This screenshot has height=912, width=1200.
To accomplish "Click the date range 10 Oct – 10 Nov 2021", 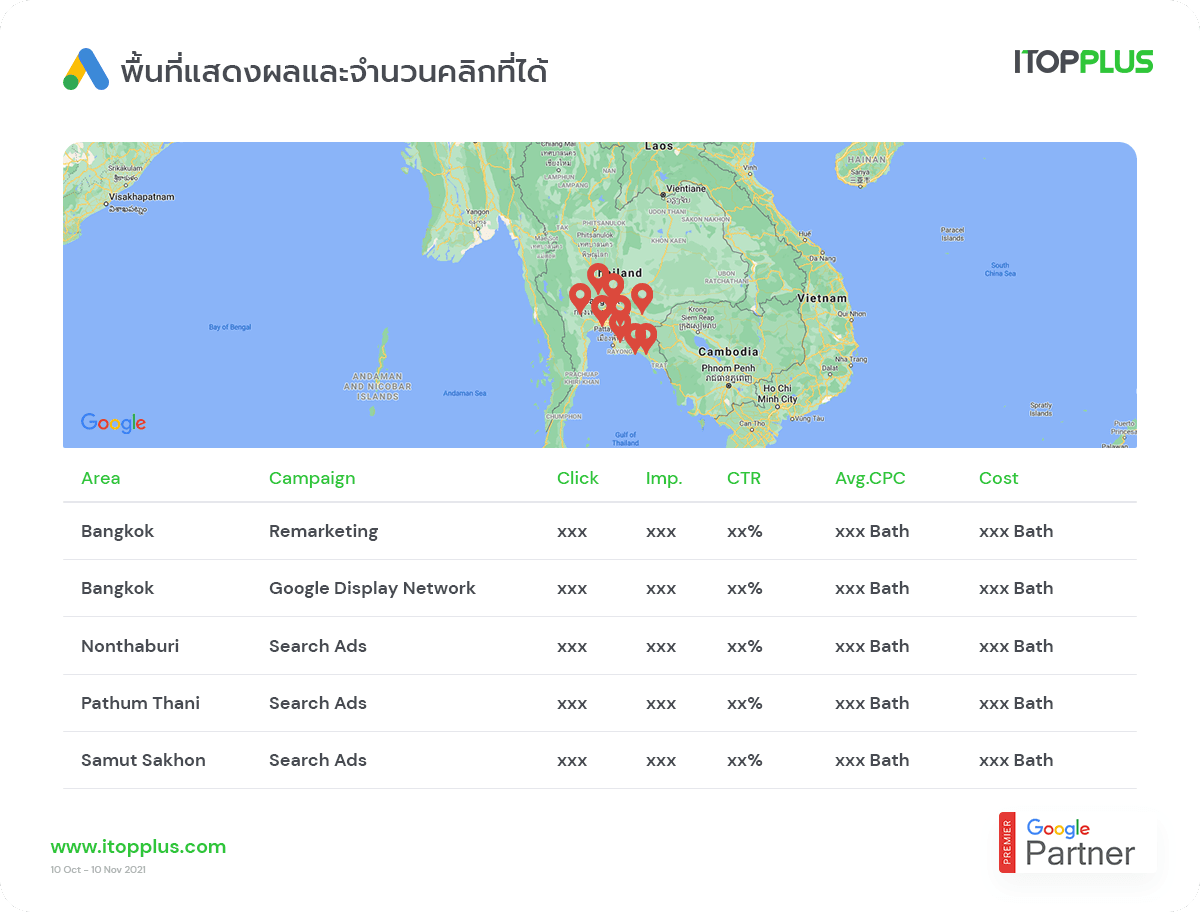I will [x=101, y=869].
